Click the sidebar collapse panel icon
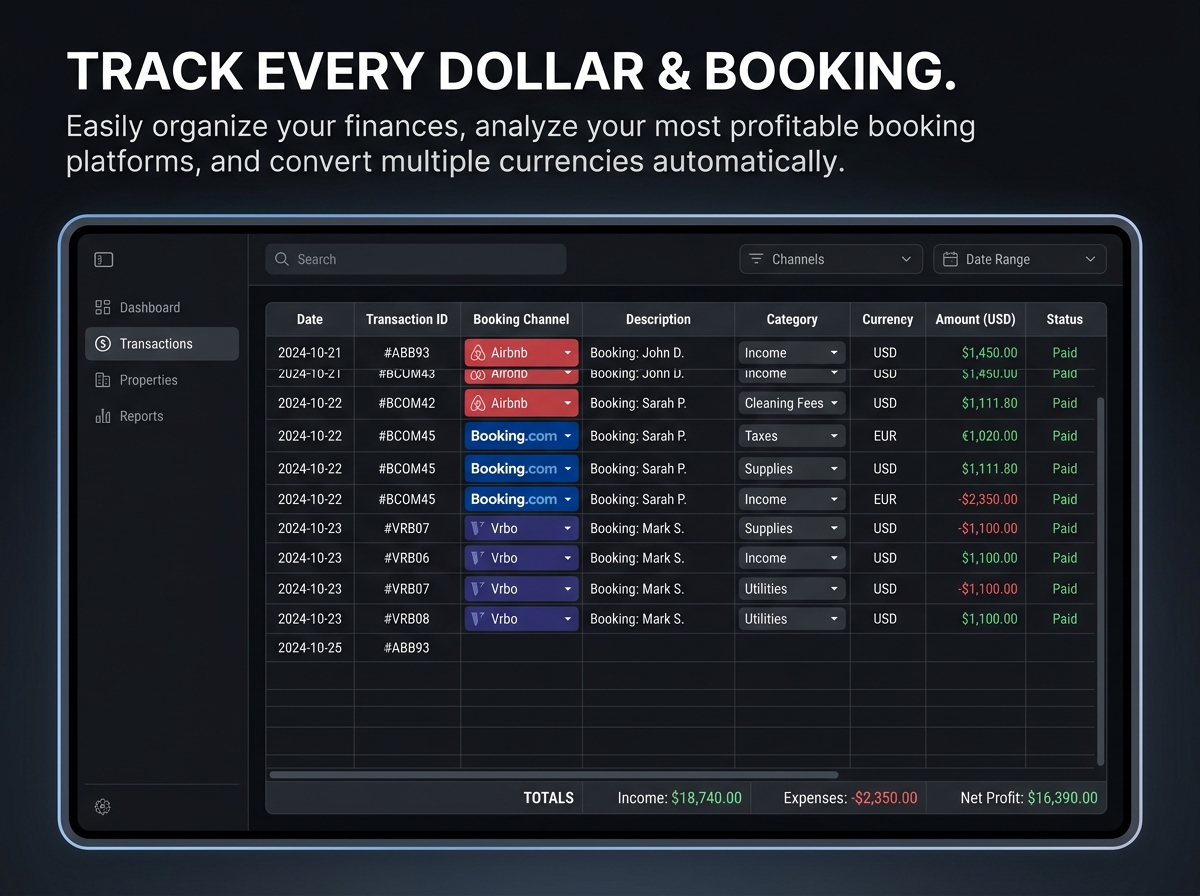 point(104,260)
